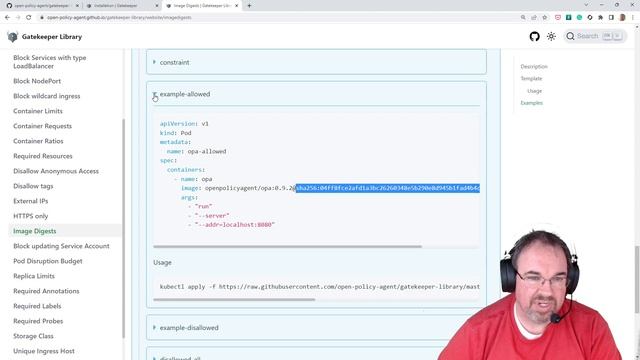Jump to Description in table of contents
Screen dimensions: 640x360
pos(534,67)
